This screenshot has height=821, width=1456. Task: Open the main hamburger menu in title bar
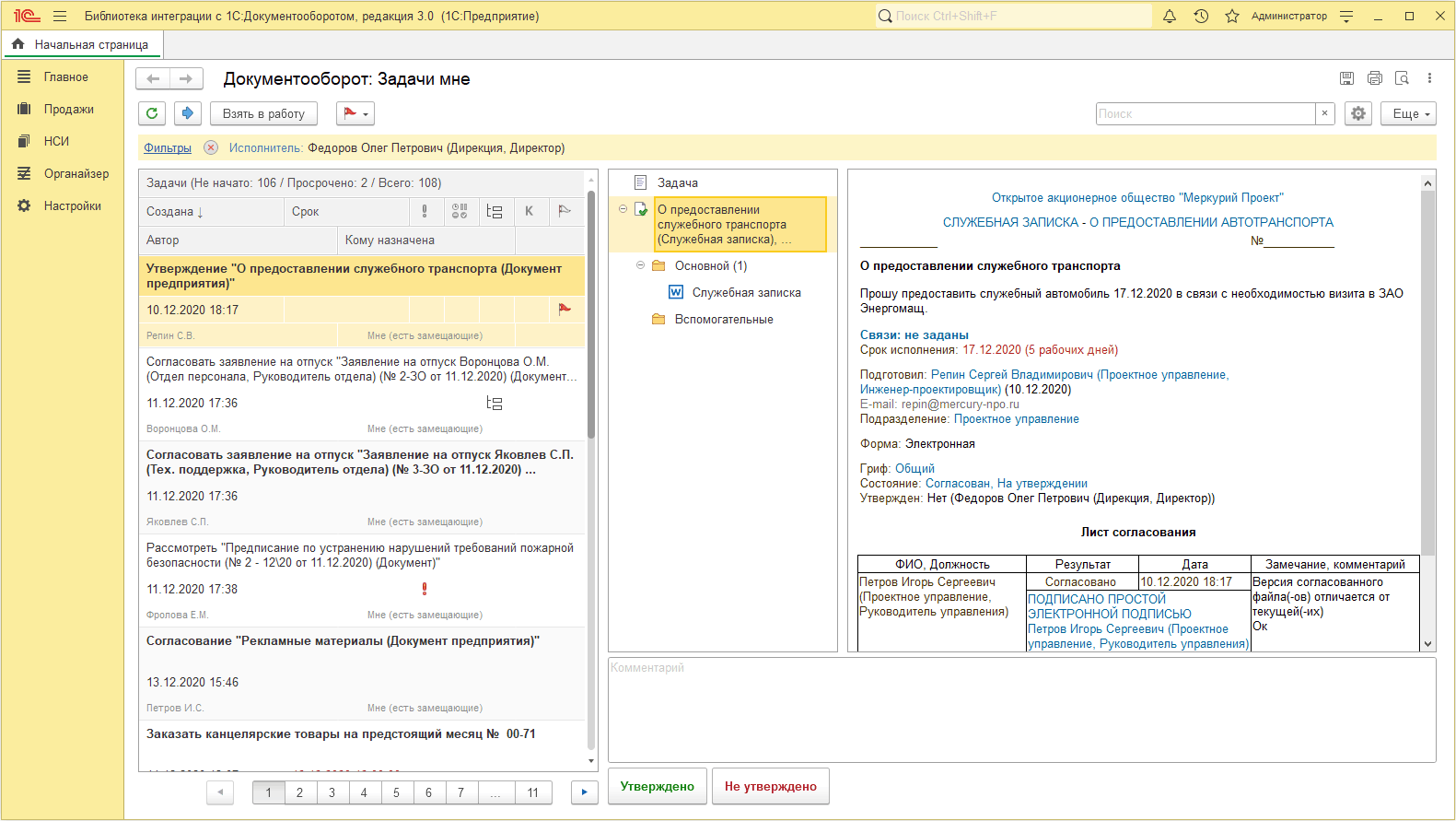(60, 17)
